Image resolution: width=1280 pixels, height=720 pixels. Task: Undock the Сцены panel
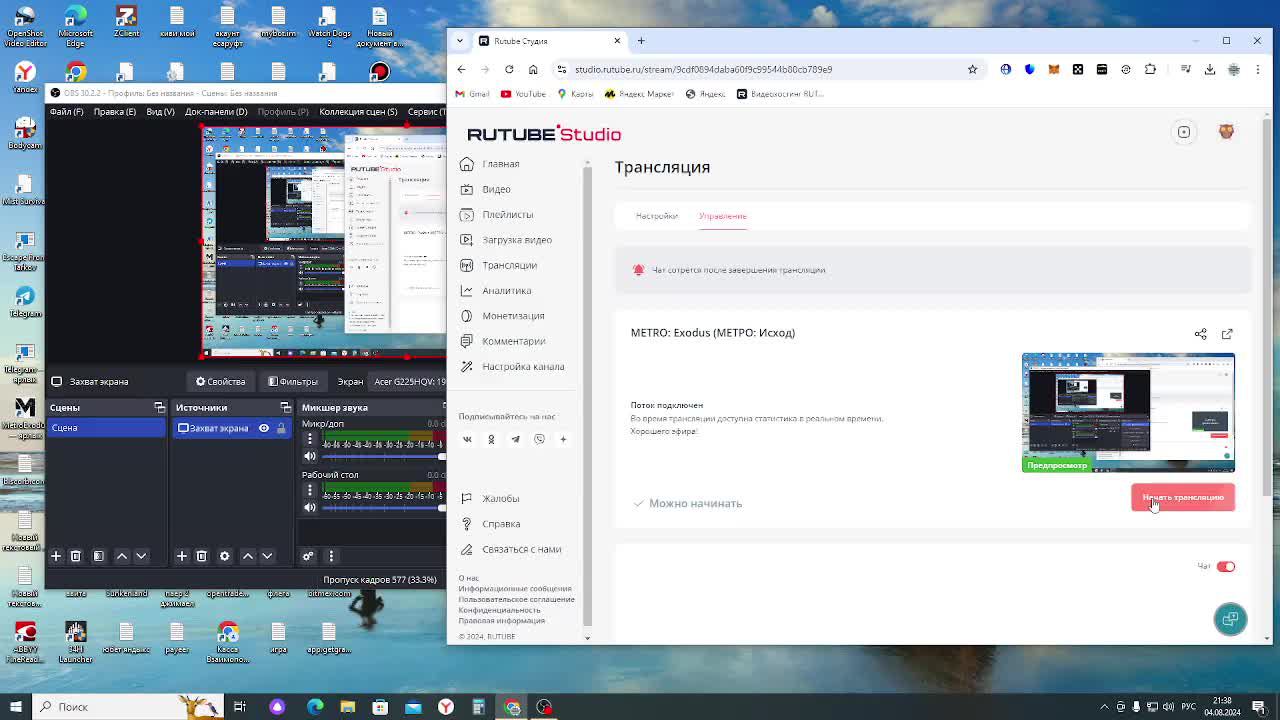tap(159, 407)
